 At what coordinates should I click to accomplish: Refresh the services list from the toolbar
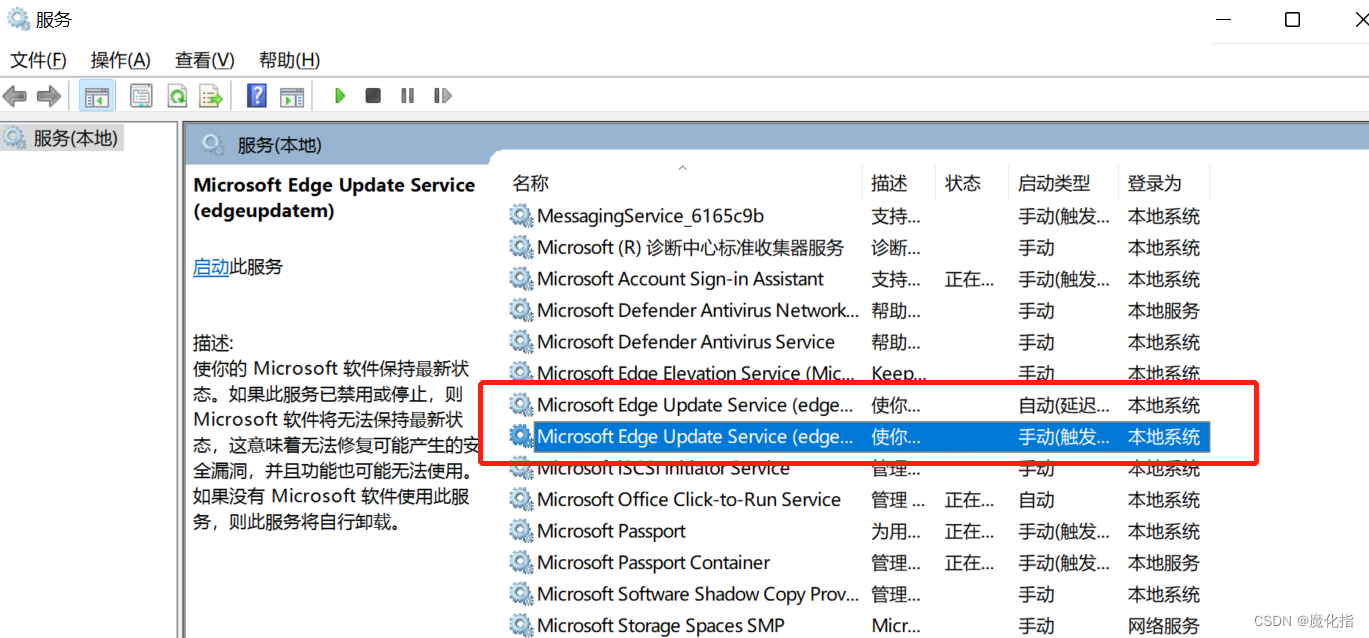click(177, 96)
